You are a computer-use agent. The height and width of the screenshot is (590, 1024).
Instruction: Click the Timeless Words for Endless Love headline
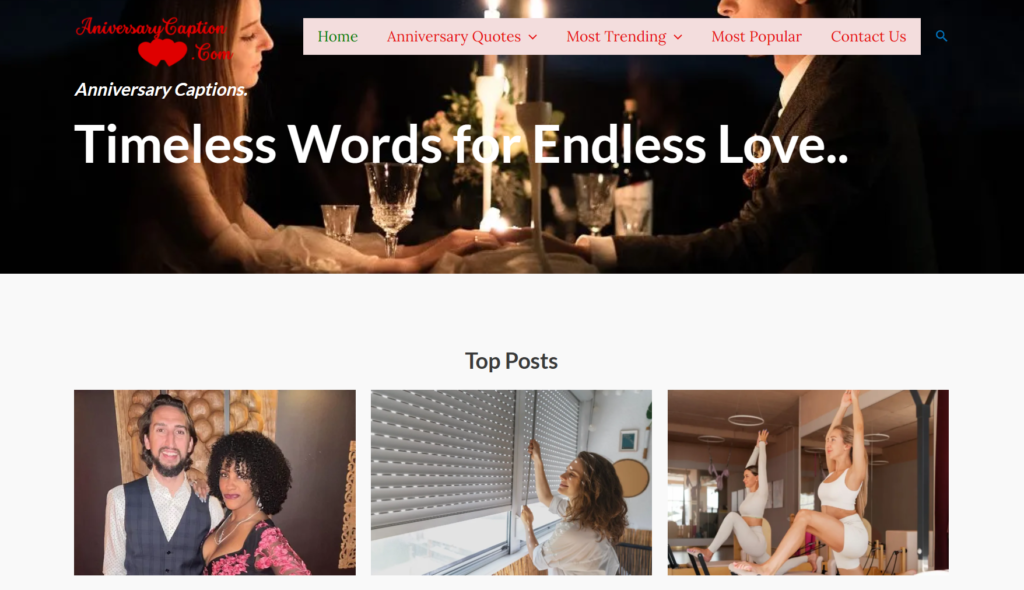click(x=461, y=144)
